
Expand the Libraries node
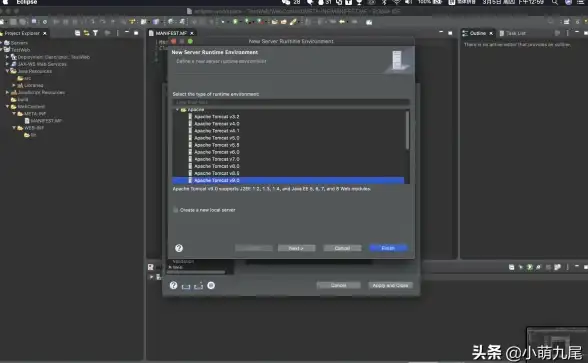coord(14,86)
